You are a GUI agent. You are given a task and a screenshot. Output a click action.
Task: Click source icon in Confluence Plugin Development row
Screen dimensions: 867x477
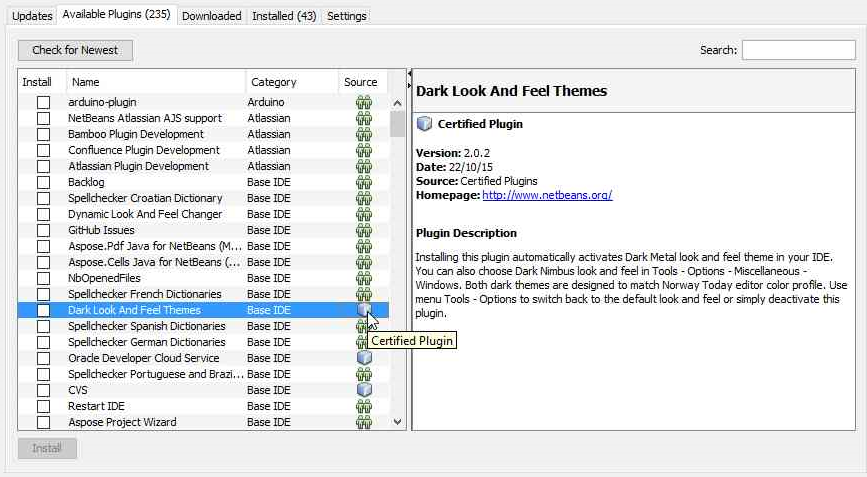pos(363,150)
